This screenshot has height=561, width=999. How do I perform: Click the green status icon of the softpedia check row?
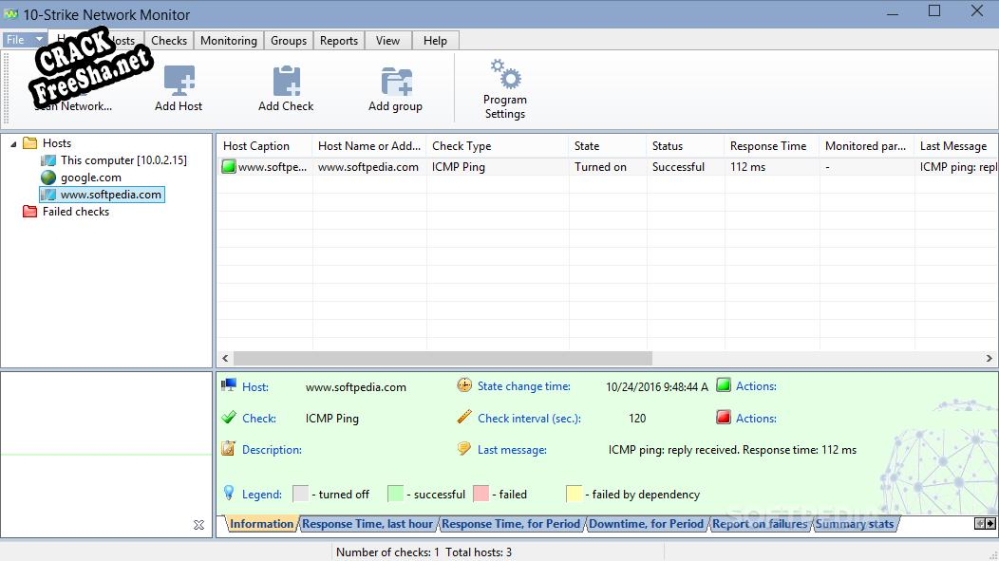tap(228, 167)
